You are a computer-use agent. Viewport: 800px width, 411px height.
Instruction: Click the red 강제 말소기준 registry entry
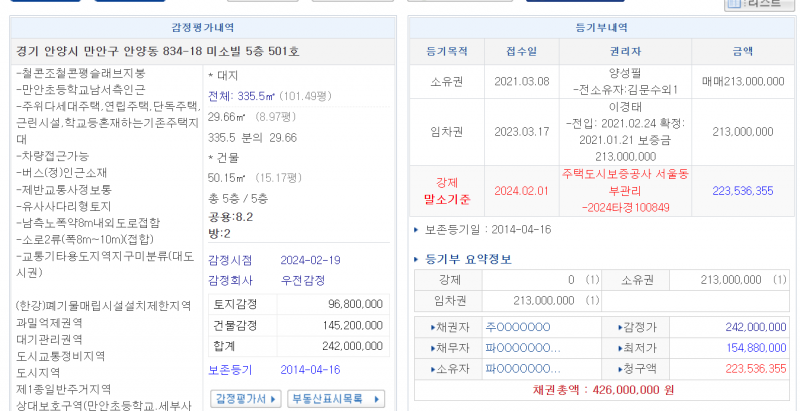tap(447, 188)
